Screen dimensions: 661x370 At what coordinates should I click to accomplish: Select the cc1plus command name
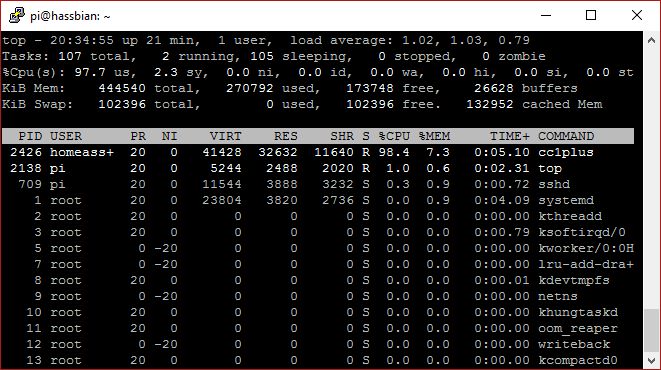click(x=566, y=152)
